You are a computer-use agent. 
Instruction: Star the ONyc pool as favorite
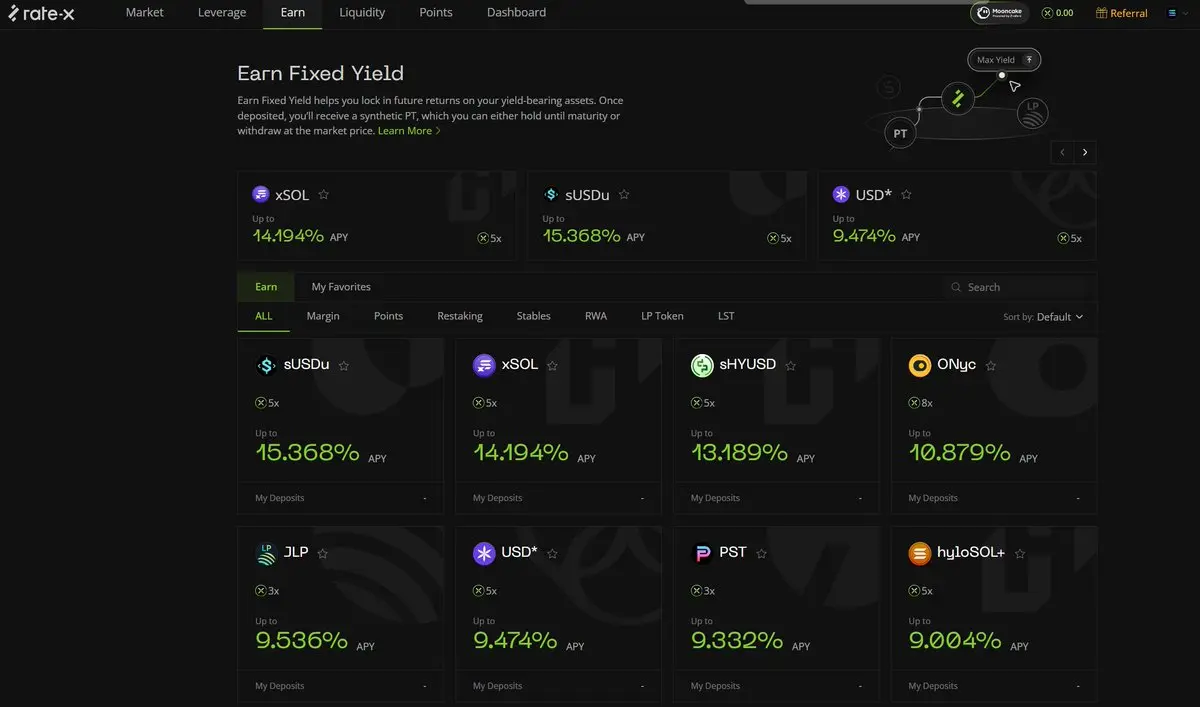(x=991, y=366)
